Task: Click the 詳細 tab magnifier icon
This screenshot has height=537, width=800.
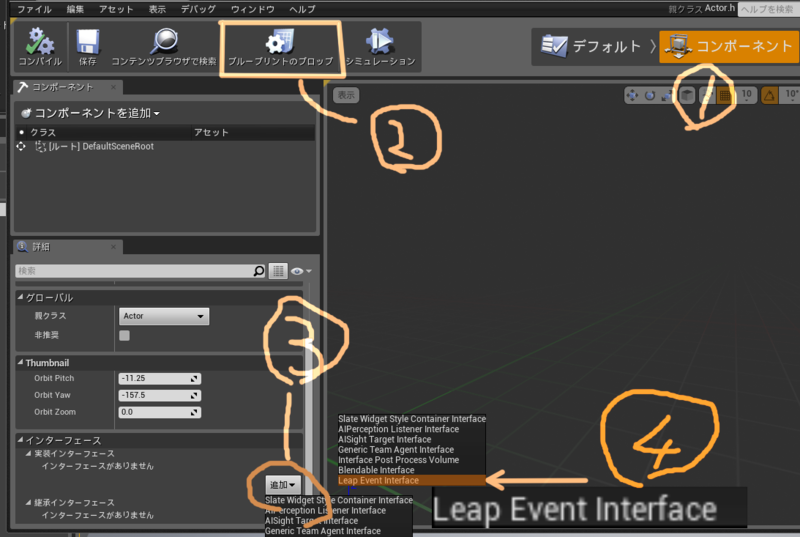Action: point(22,247)
